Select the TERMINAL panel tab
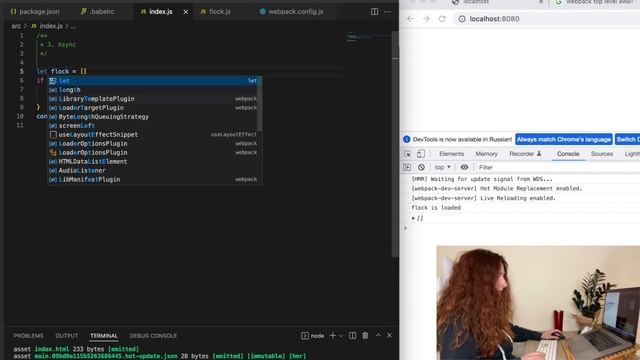Viewport: 640px width, 360px height. coord(104,336)
